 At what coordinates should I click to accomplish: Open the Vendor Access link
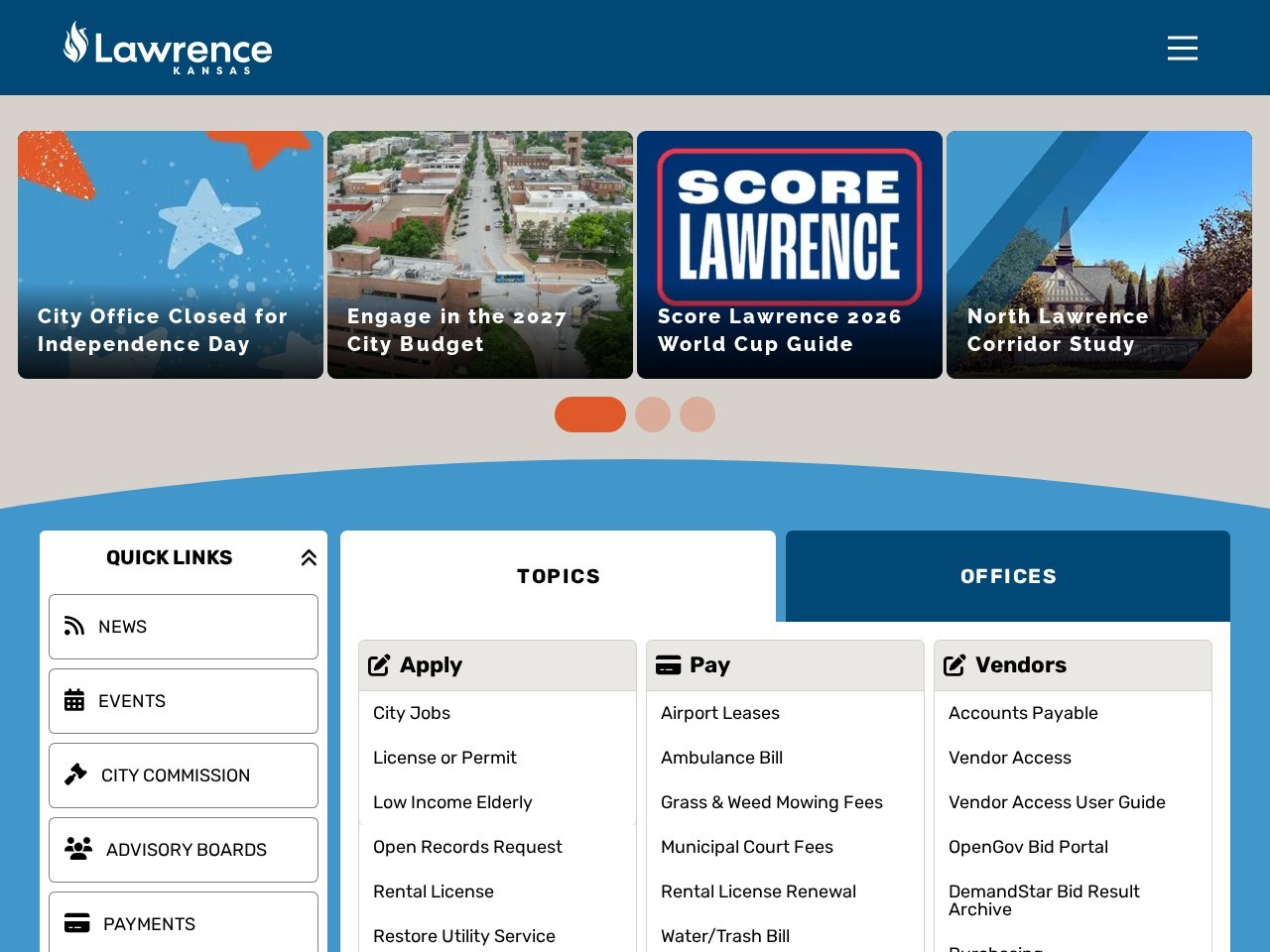(1010, 758)
